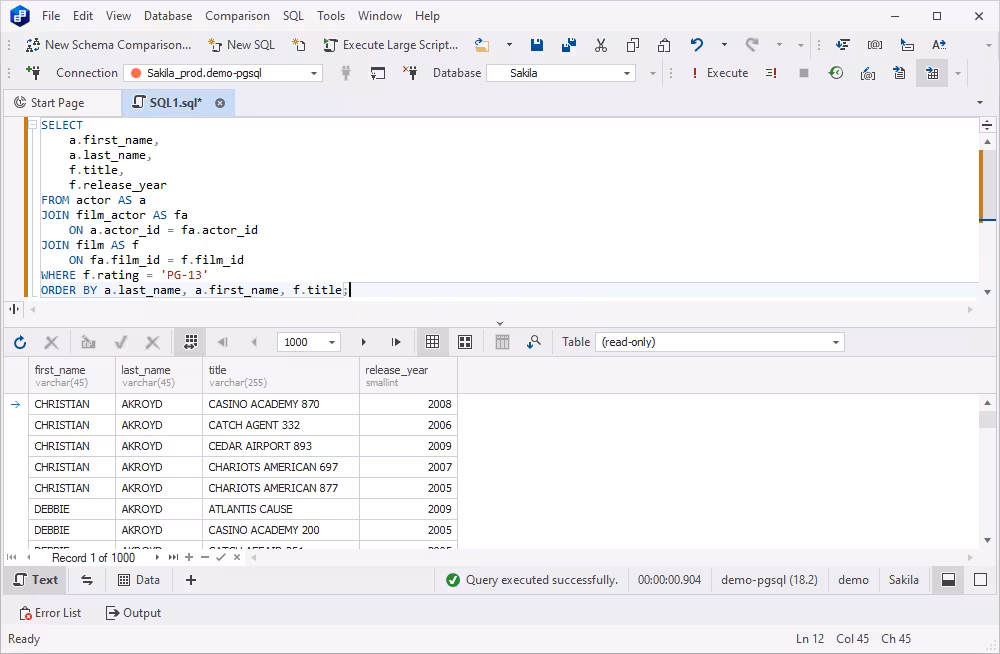Expand the document tabs list arrow
This screenshot has width=1000, height=654.
pos(980,103)
